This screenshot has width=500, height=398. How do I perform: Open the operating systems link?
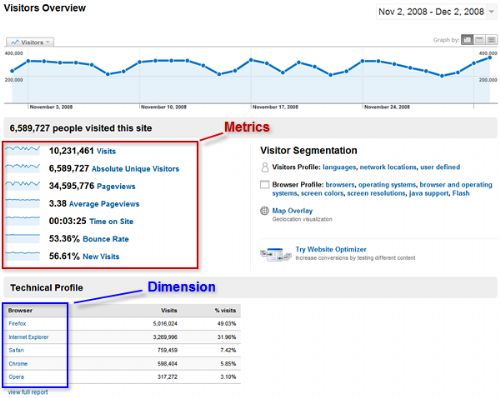387,185
